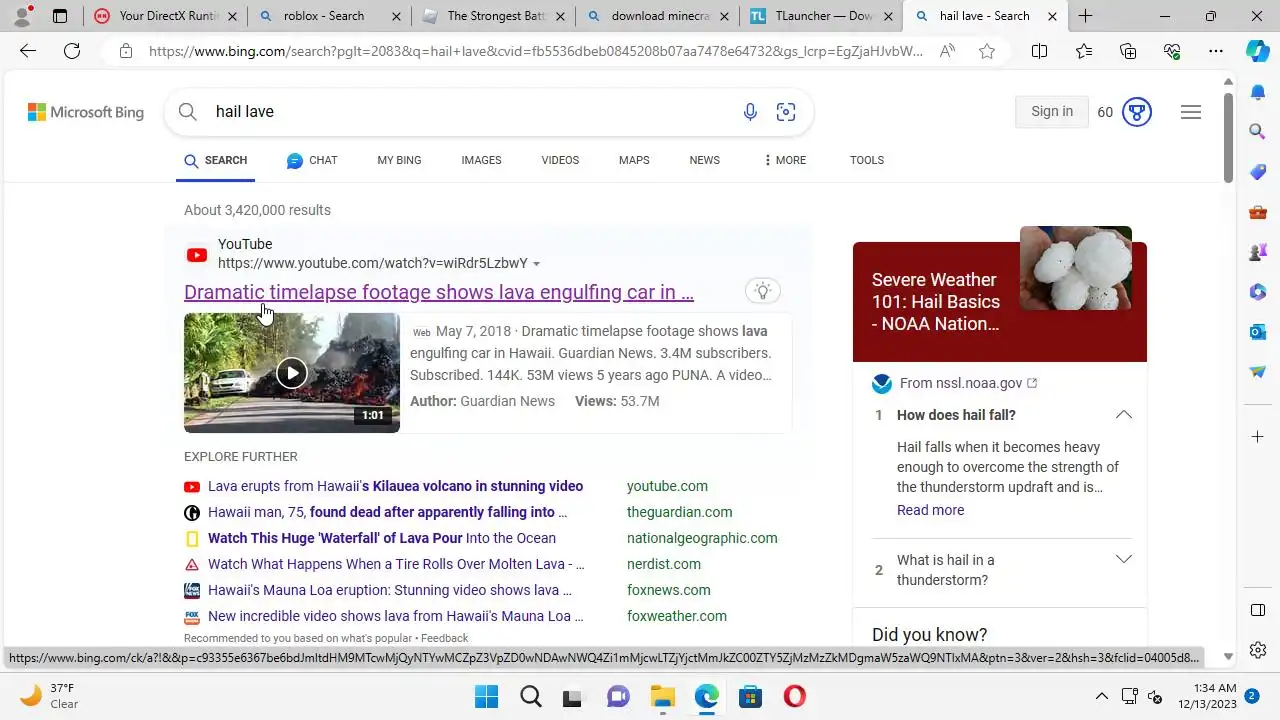Screen dimensions: 1280x720
Task: Open 'Lava erupts from Hawaii's Kilauea volcano' link
Action: 395,486
